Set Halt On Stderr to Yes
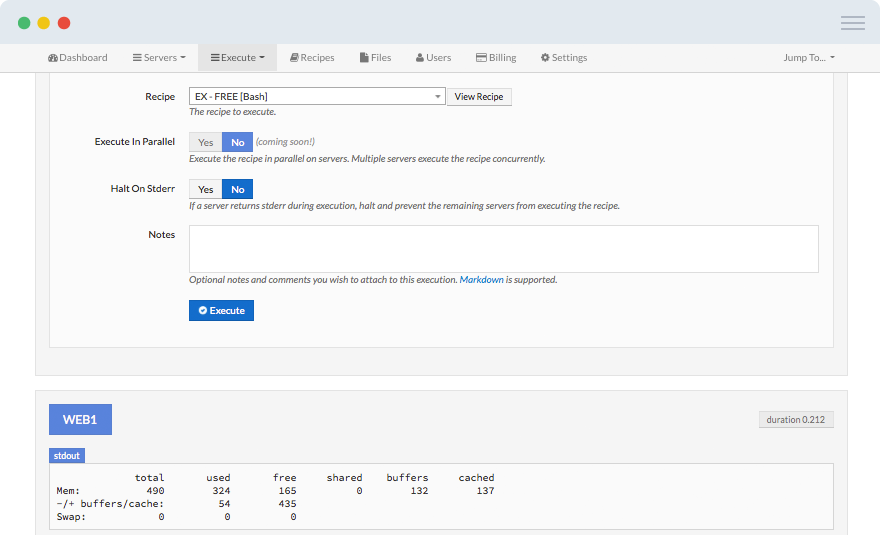 [205, 189]
